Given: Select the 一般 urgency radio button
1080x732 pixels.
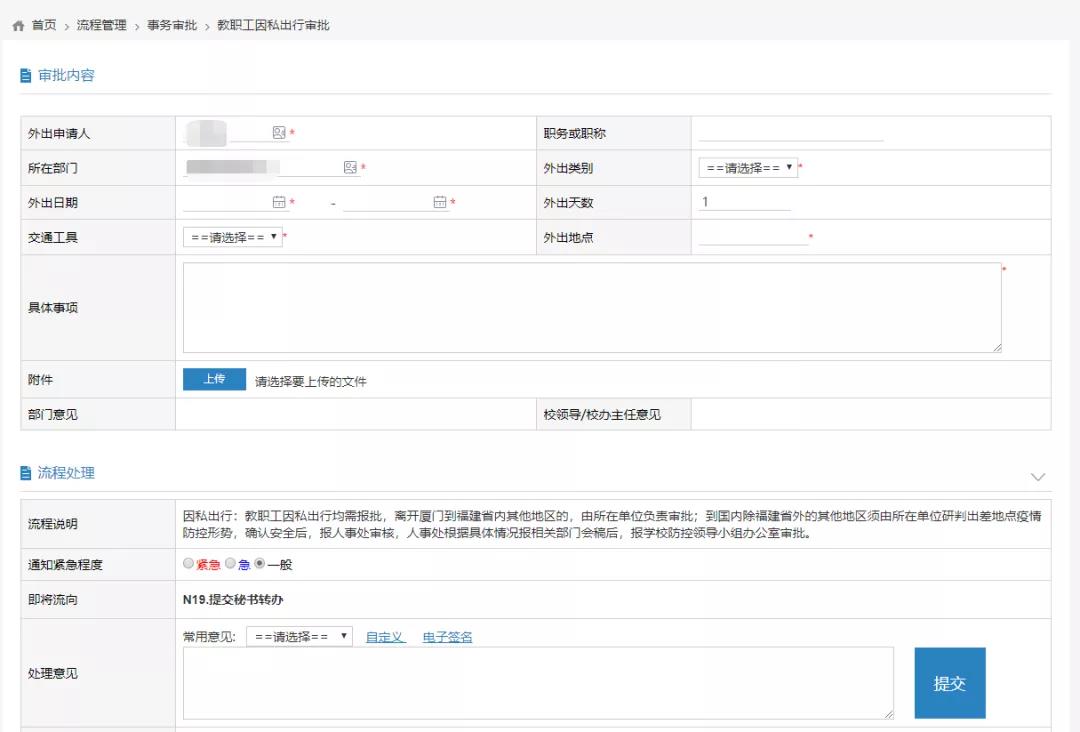Looking at the screenshot, I should (260, 564).
